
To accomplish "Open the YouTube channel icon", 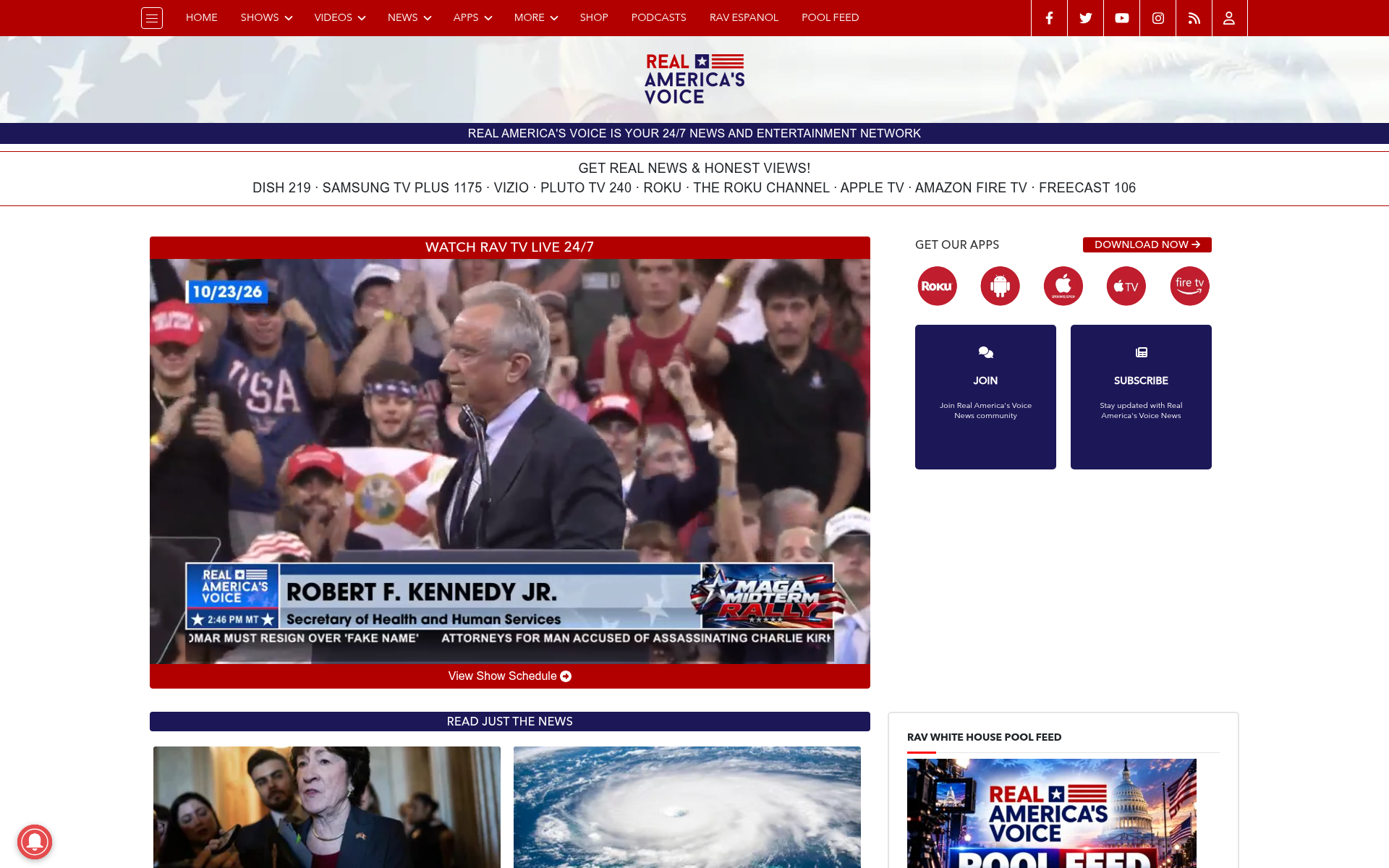I will [1121, 18].
